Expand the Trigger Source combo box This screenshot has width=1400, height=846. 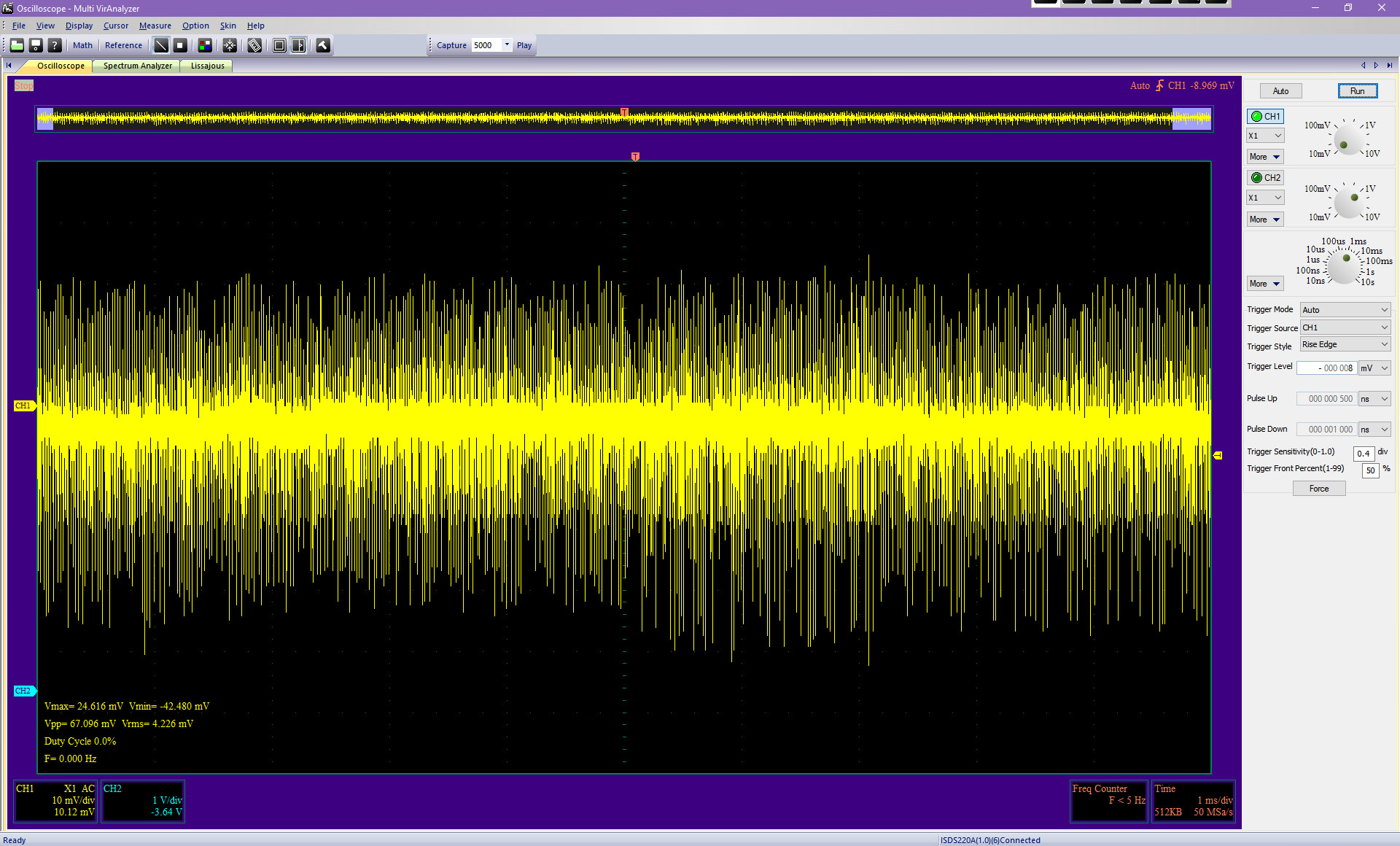pos(1345,327)
